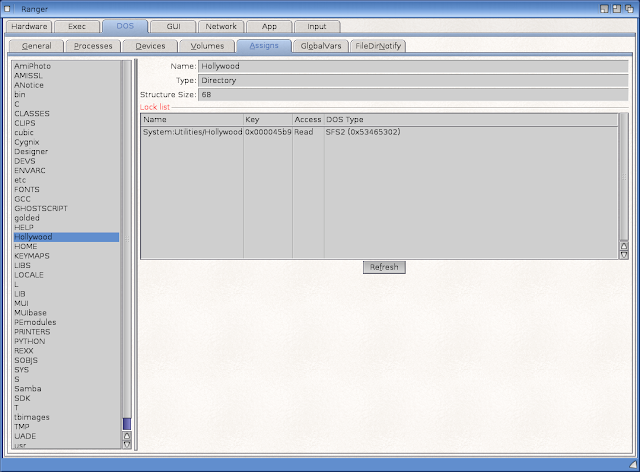Click the window resize gadget in corner
The height and width of the screenshot is (472, 640).
[x=633, y=464]
